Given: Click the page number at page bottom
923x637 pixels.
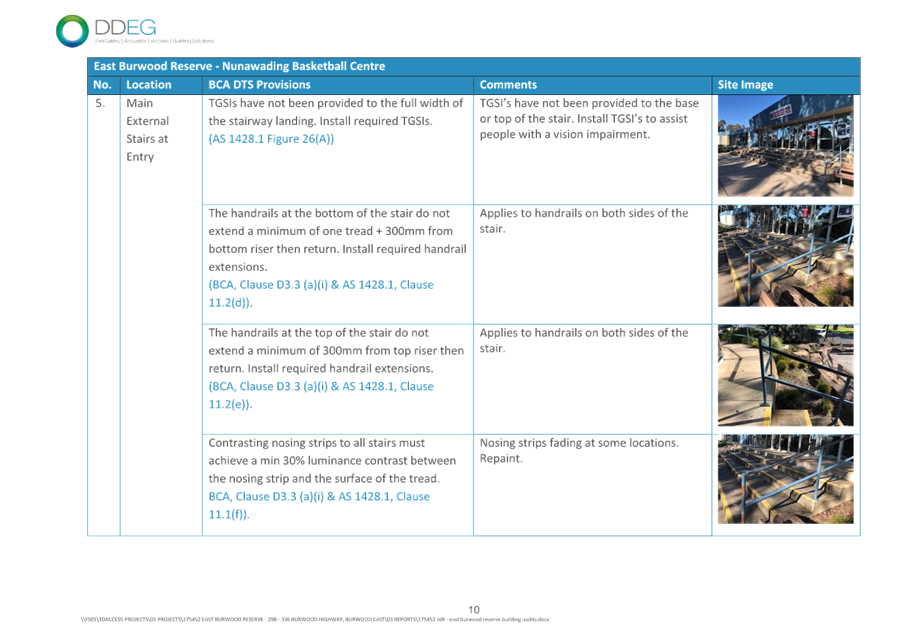Looking at the screenshot, I should [x=474, y=609].
